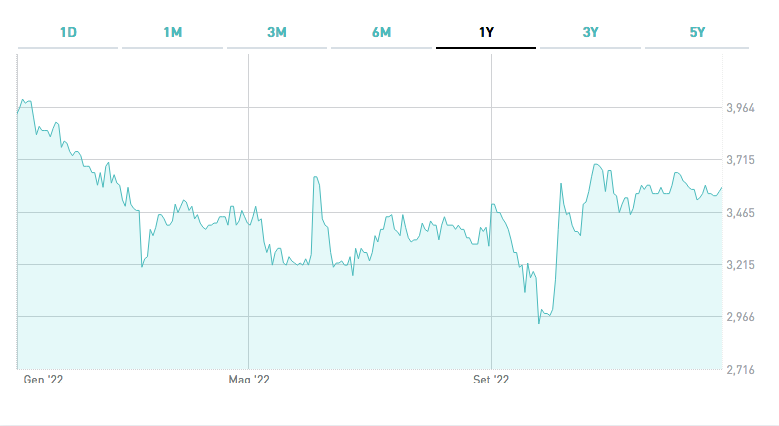This screenshot has height=426, width=779.
Task: Click the 3,715 price axis label
Action: [742, 160]
